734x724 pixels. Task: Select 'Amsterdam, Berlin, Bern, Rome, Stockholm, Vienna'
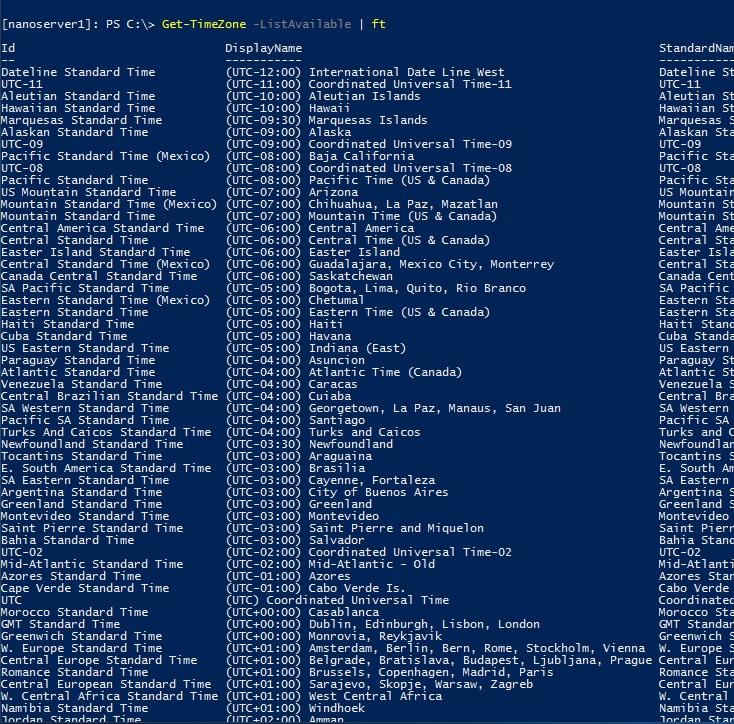point(477,648)
